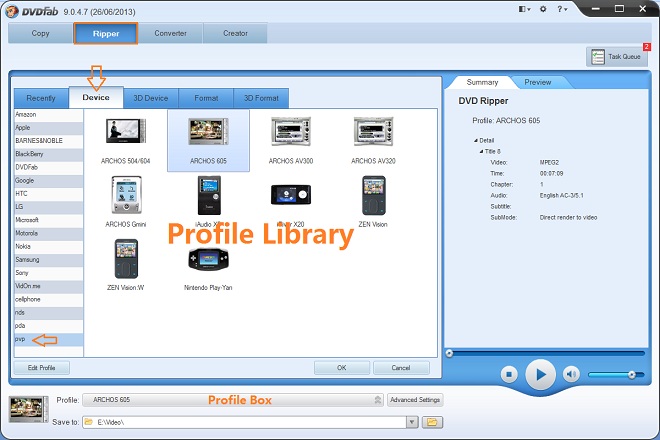Select HTC in the brand list

(48, 194)
